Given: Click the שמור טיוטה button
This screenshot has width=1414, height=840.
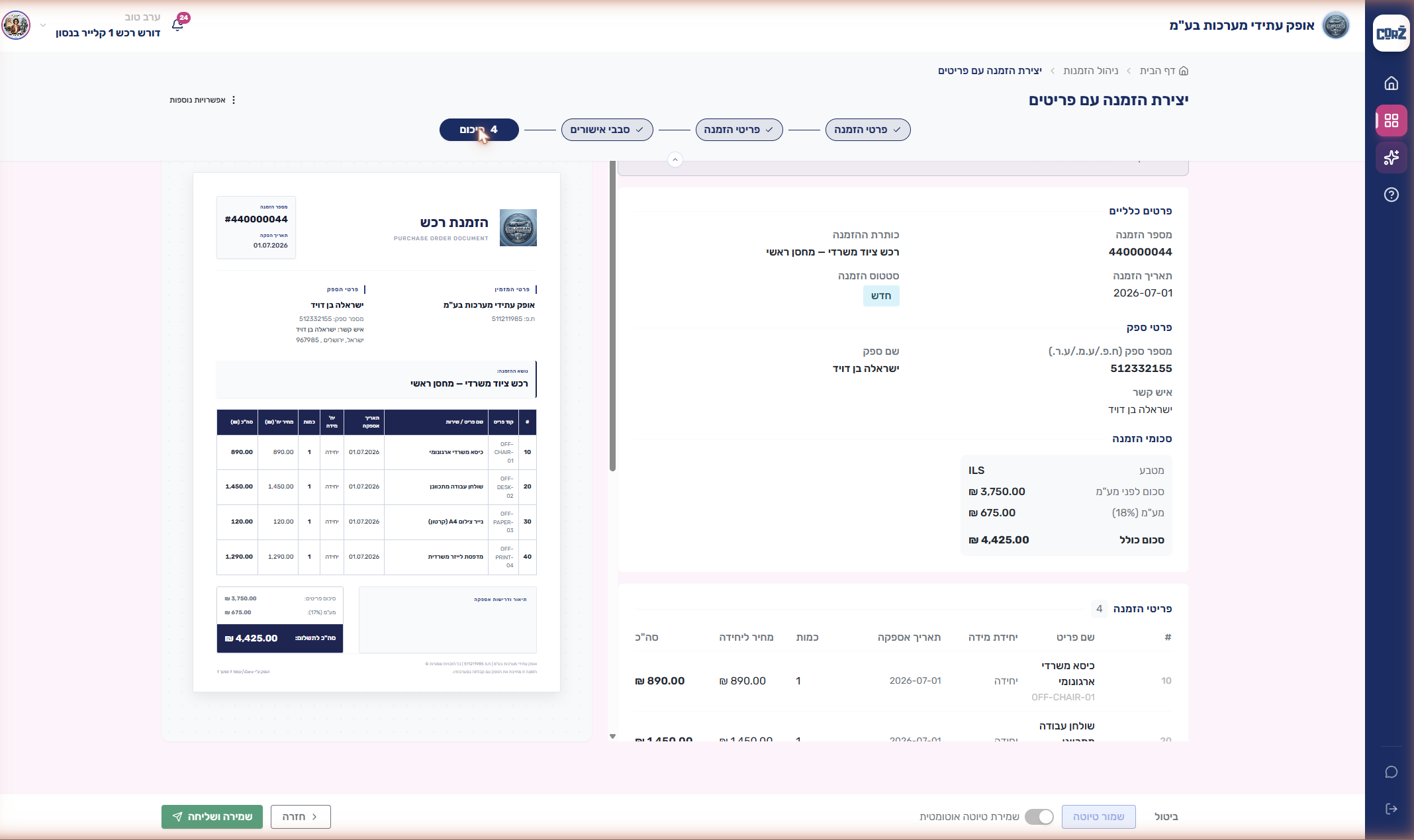Looking at the screenshot, I should pyautogui.click(x=1098, y=817).
